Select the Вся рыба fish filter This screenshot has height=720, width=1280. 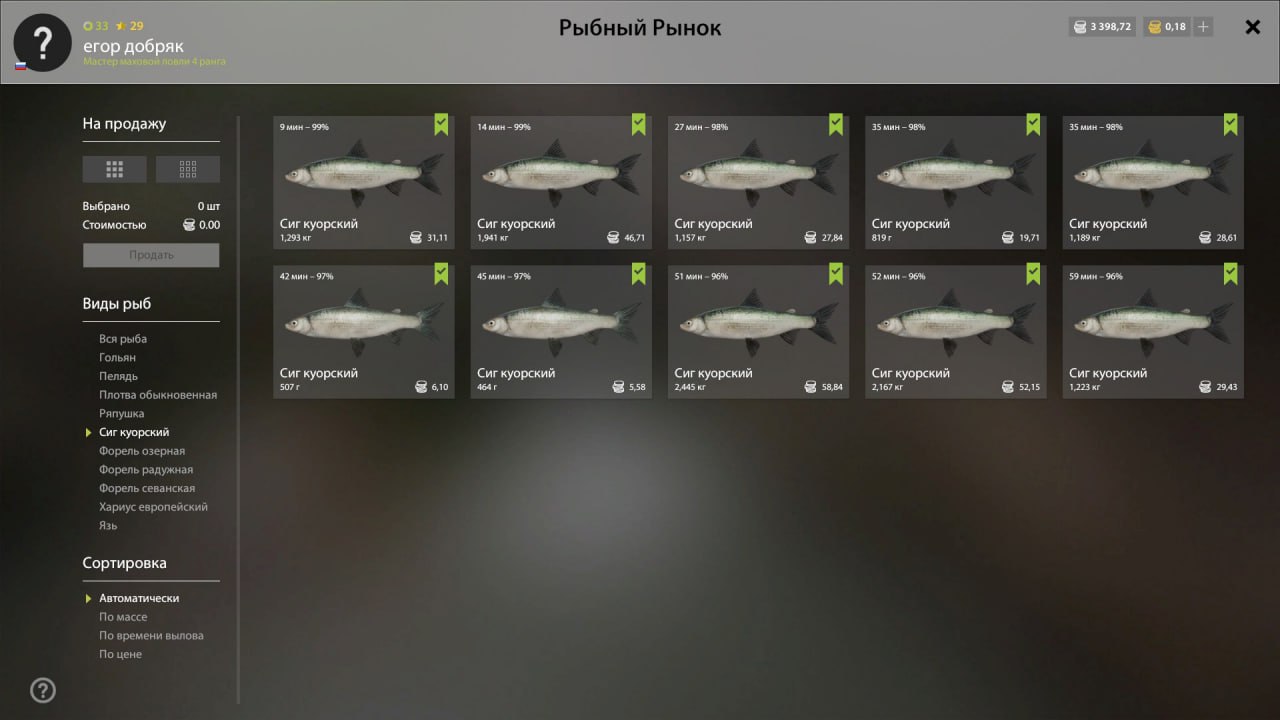(x=123, y=339)
